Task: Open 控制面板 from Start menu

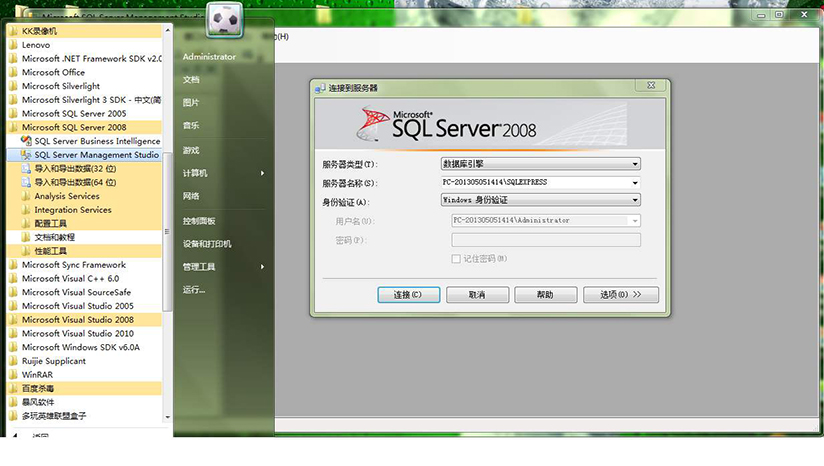Action: pyautogui.click(x=199, y=221)
